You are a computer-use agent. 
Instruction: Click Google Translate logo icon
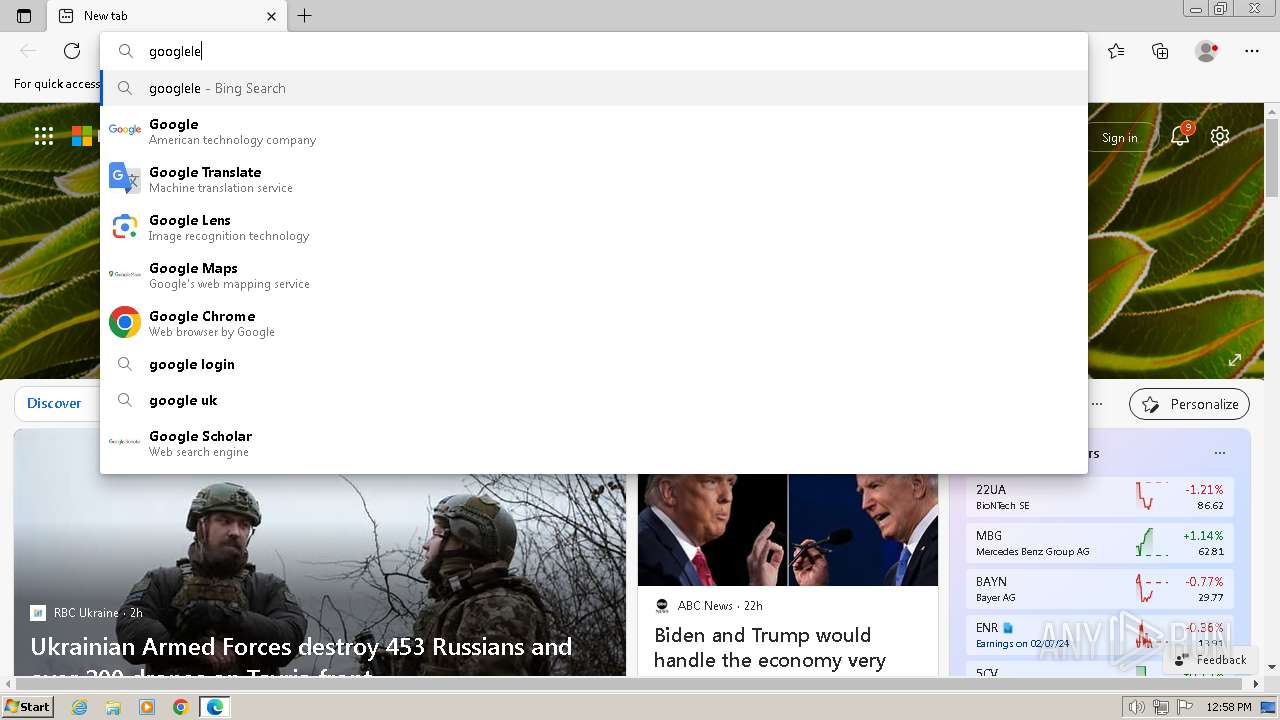click(x=125, y=178)
